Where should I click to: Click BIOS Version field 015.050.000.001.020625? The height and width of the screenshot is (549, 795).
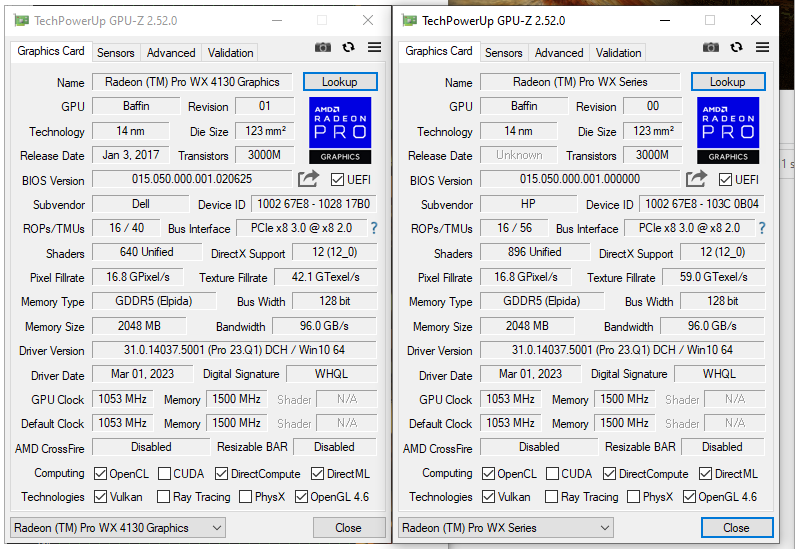pos(192,179)
